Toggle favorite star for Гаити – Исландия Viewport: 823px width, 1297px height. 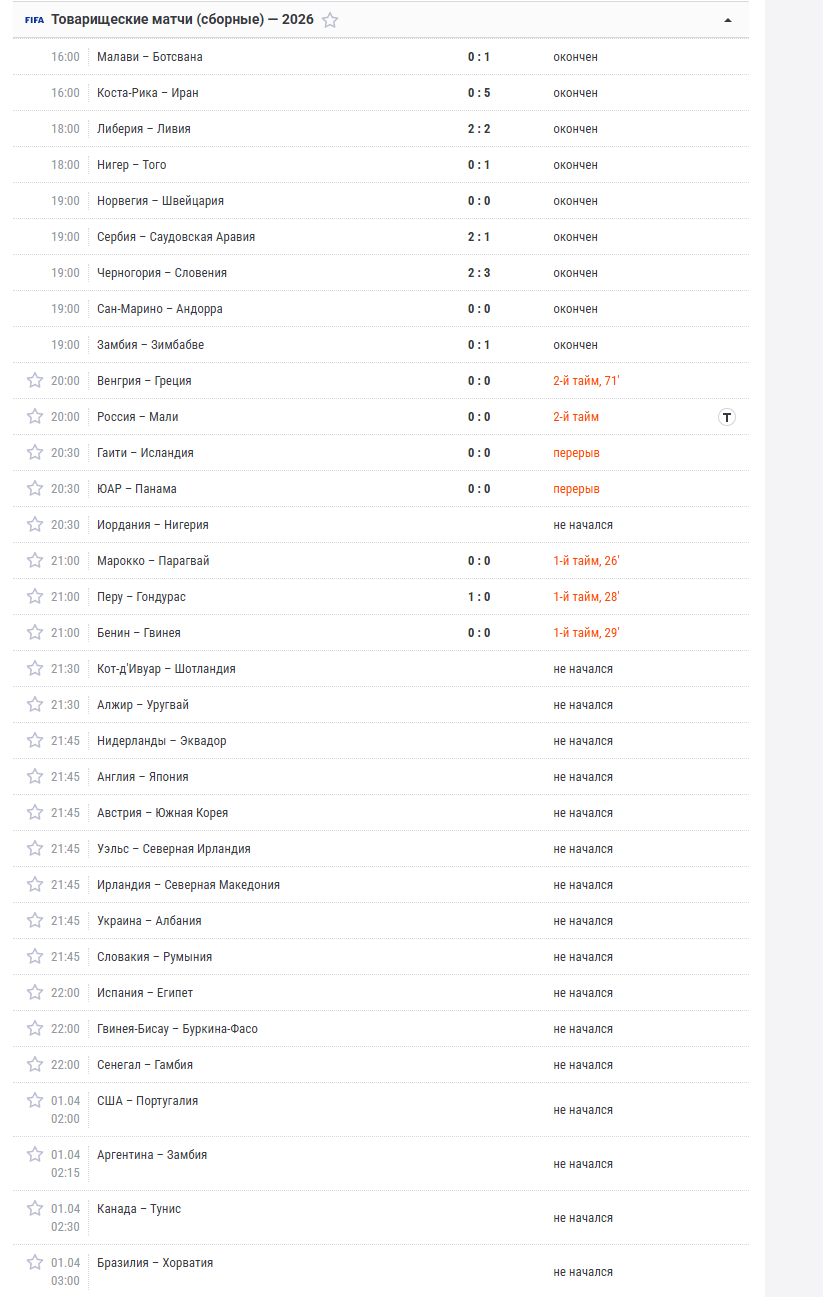[x=35, y=453]
